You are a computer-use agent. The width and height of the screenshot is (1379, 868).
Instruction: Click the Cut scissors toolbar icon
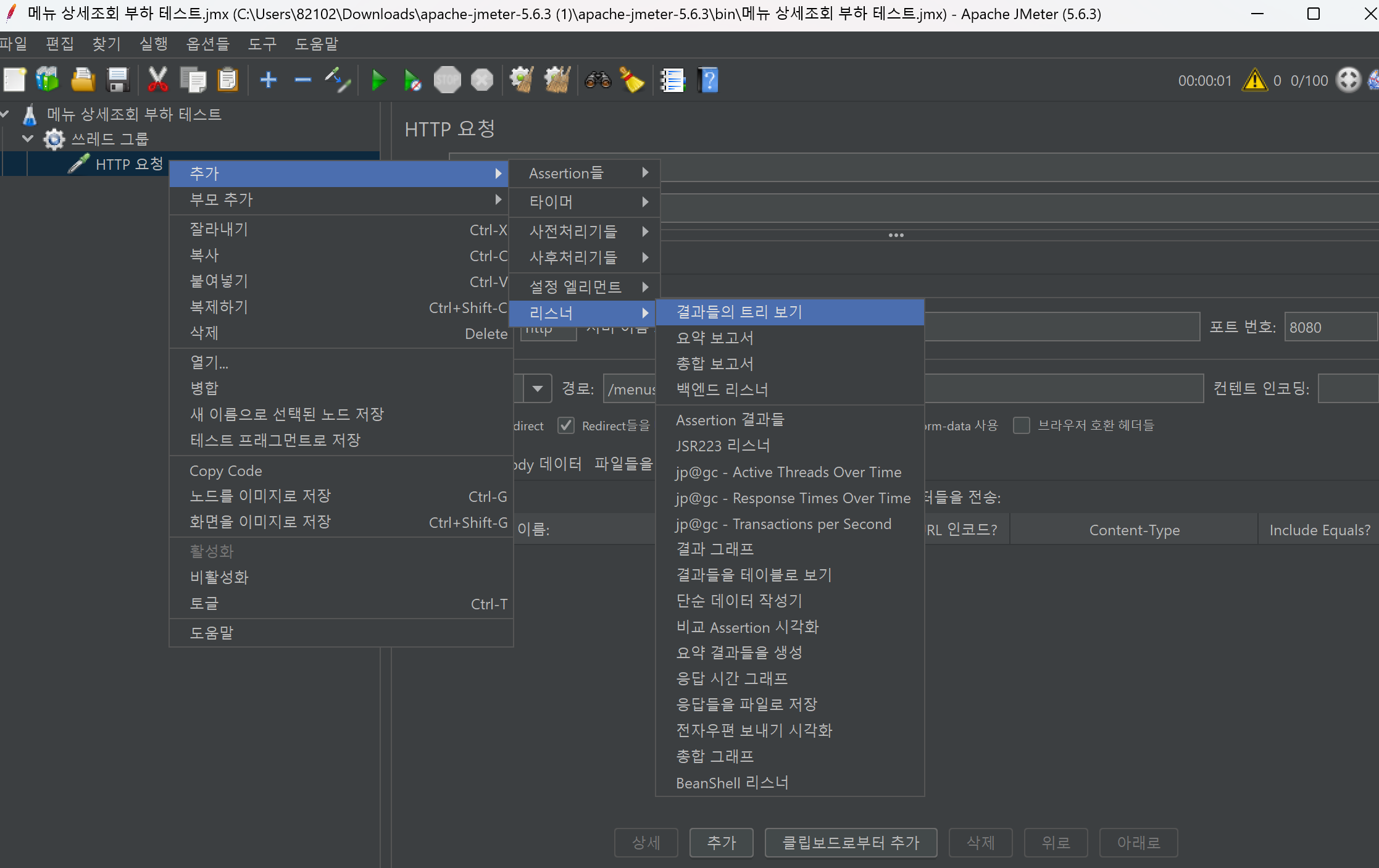click(157, 80)
